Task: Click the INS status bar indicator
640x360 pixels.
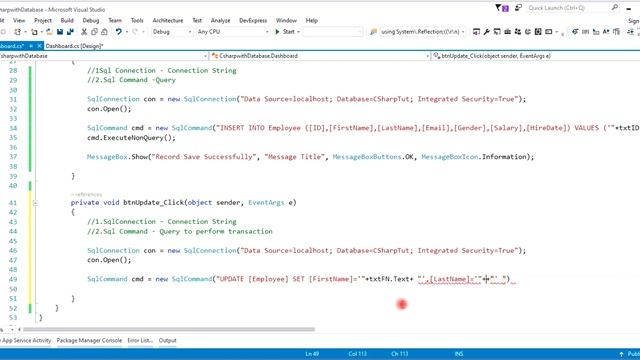Action: 459,354
